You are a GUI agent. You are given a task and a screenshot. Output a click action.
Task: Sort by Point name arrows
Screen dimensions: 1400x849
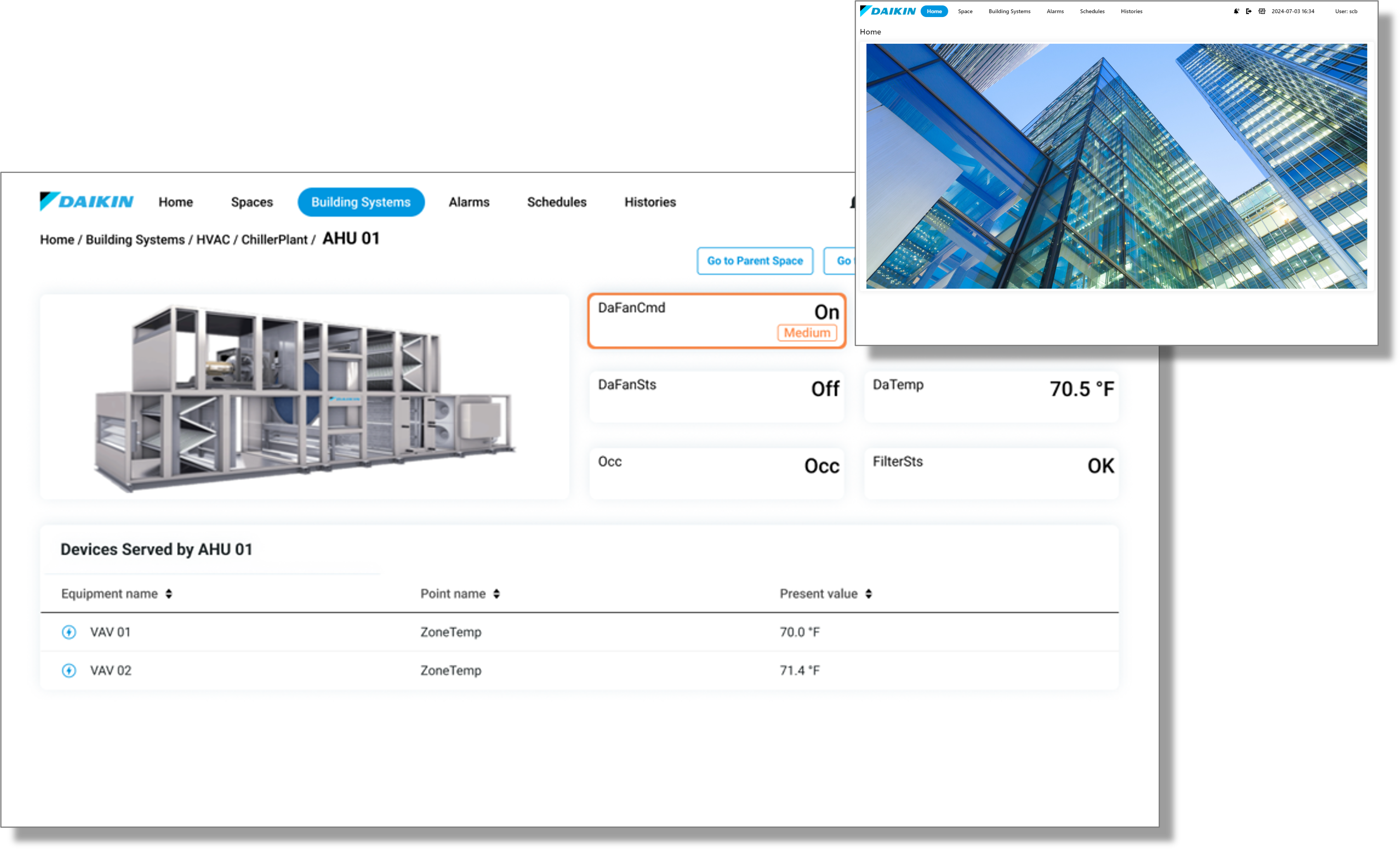pos(497,594)
